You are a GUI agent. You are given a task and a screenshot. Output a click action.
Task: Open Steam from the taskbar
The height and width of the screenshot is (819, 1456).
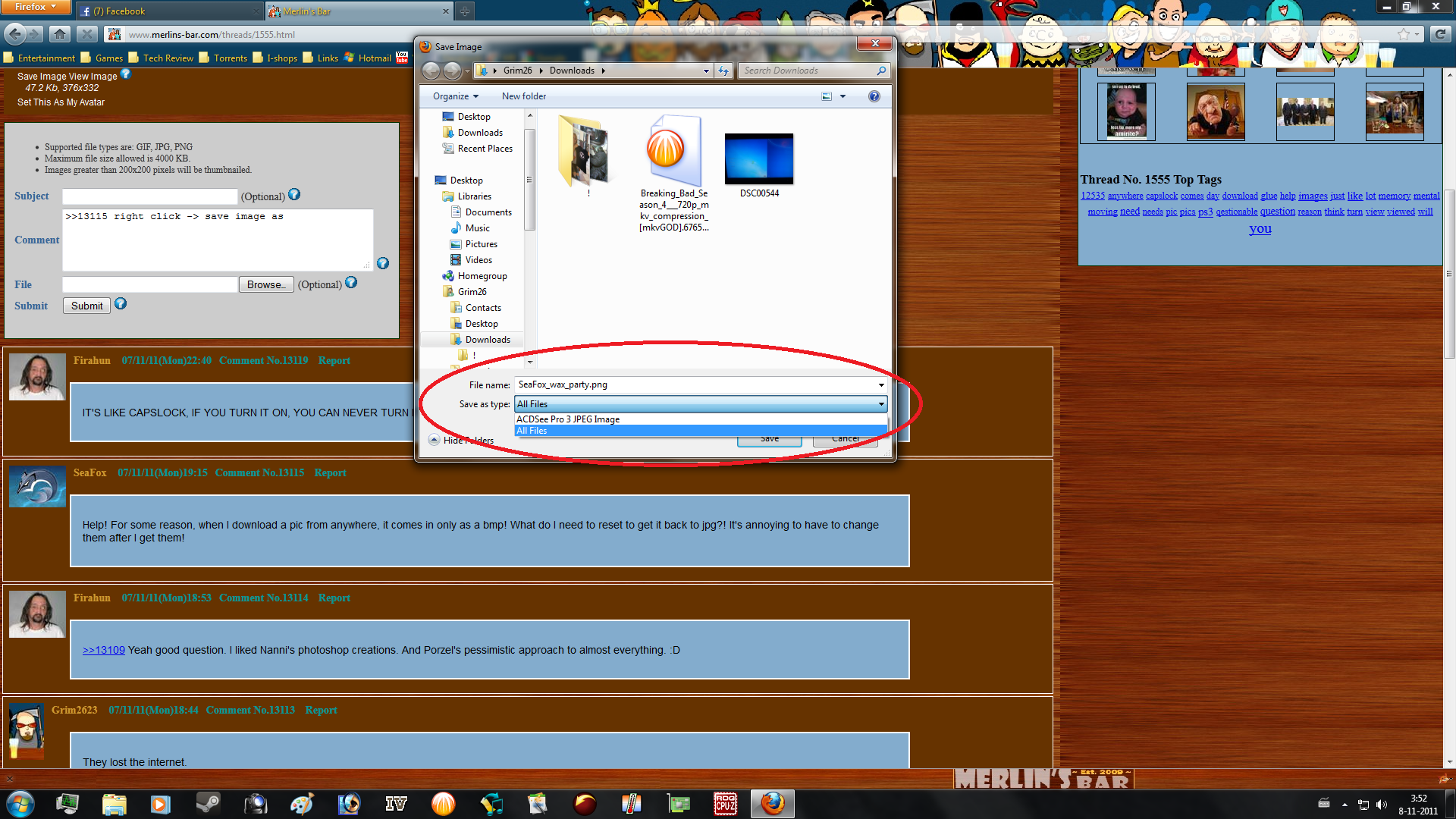(207, 803)
